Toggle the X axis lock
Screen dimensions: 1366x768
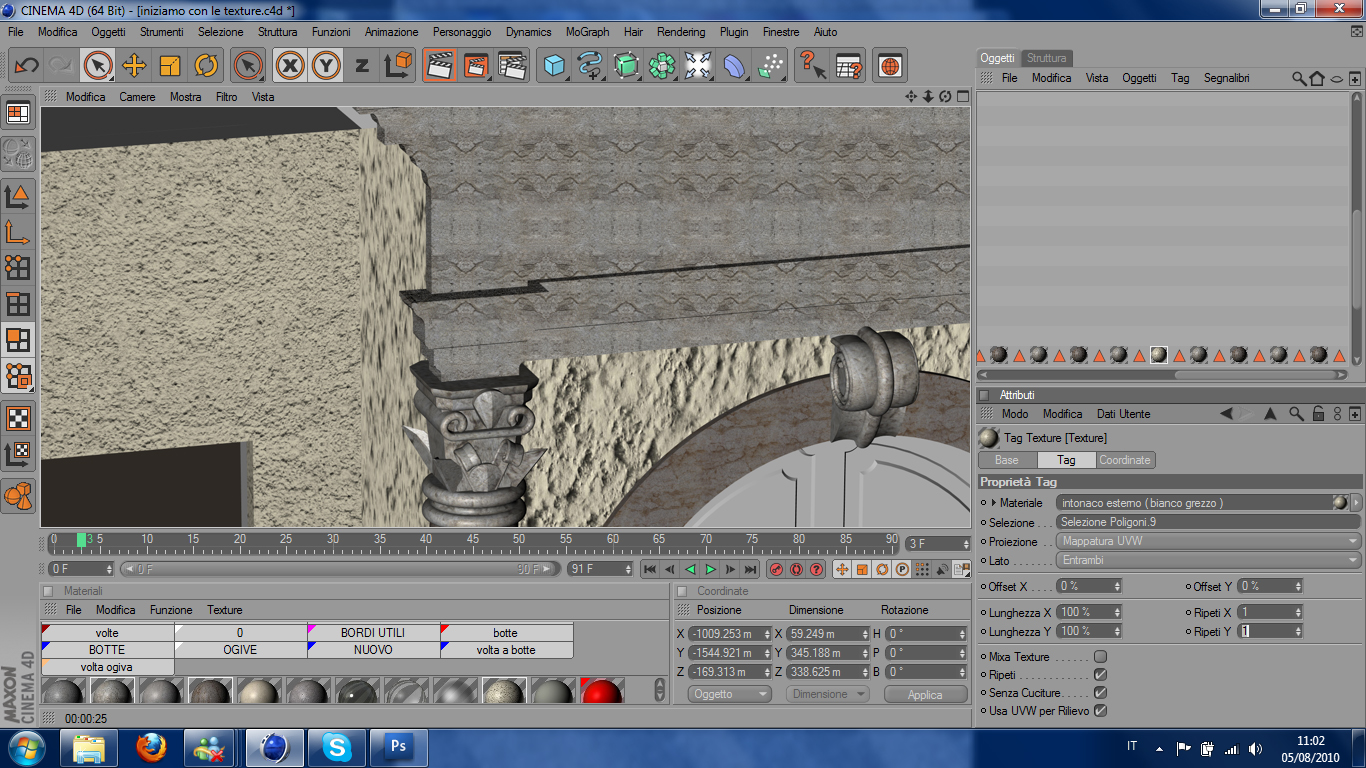[x=290, y=66]
